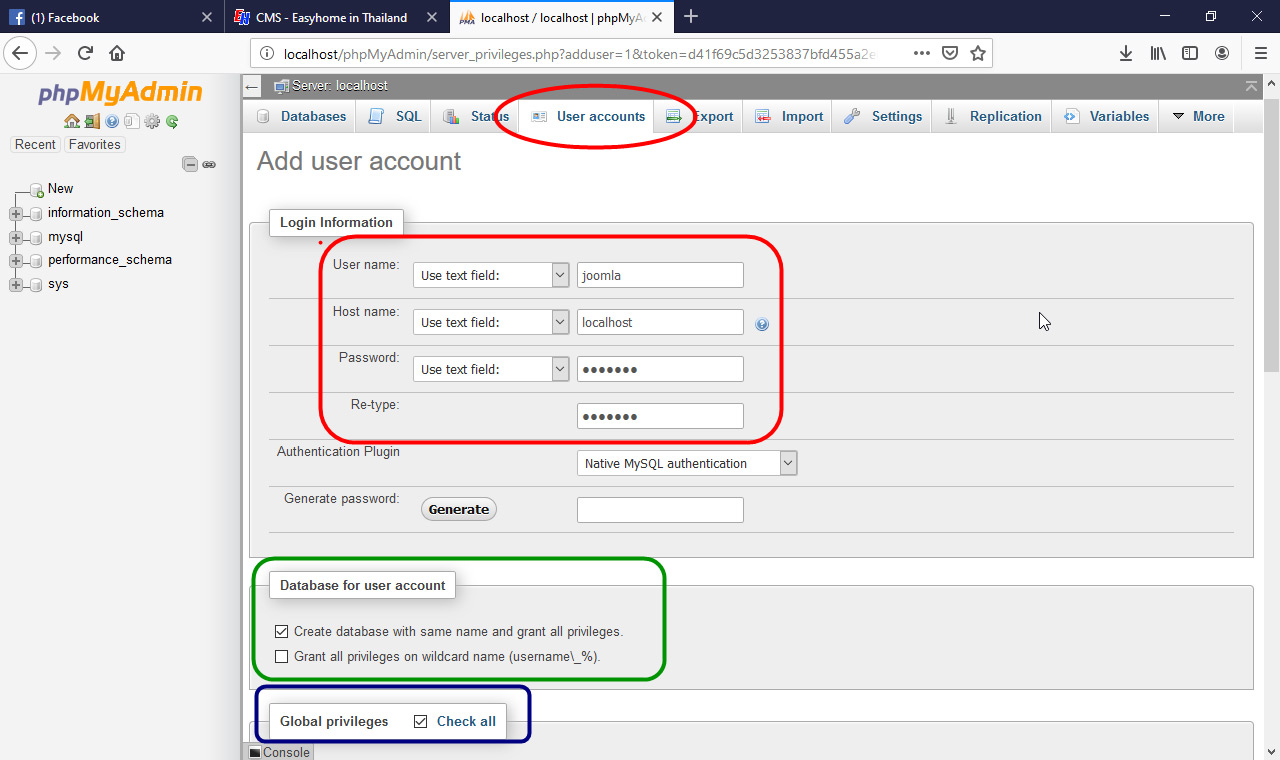1280x760 pixels.
Task: Open the phpMyAdmin wiki document icon
Action: tap(131, 121)
